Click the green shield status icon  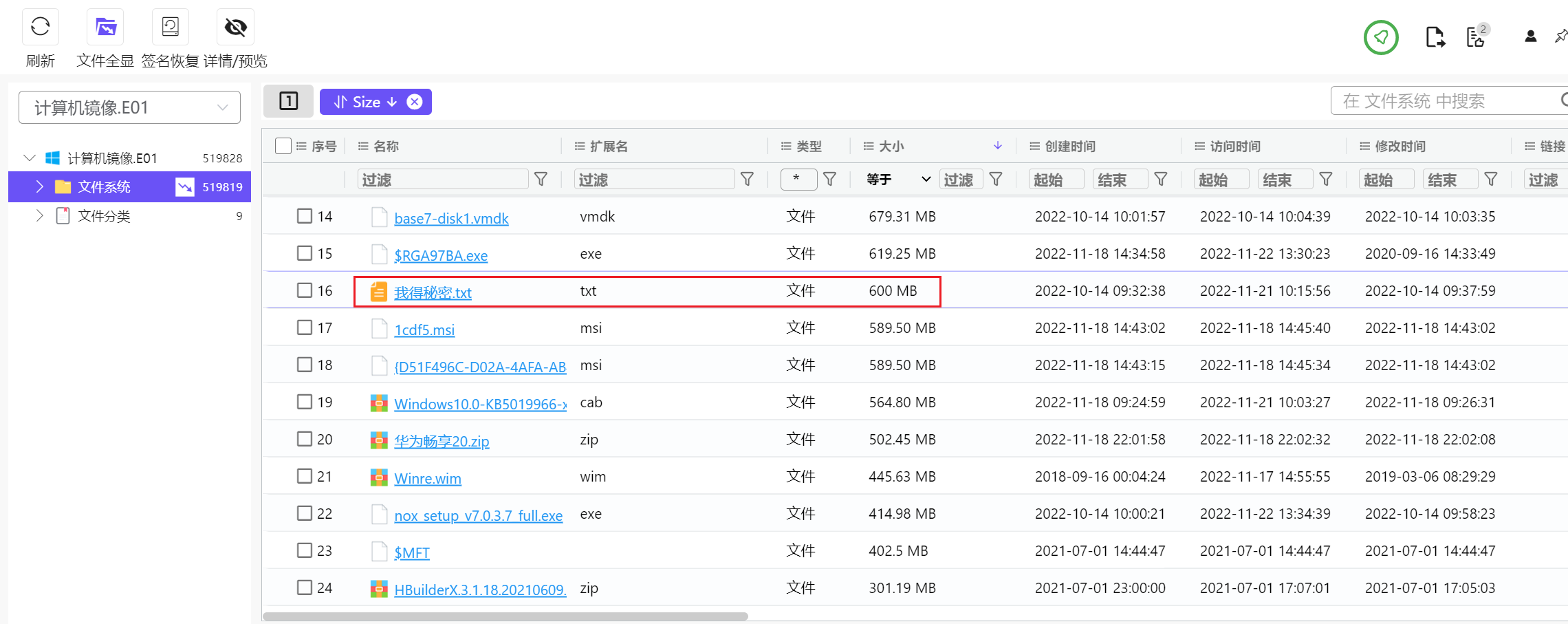click(x=1381, y=37)
